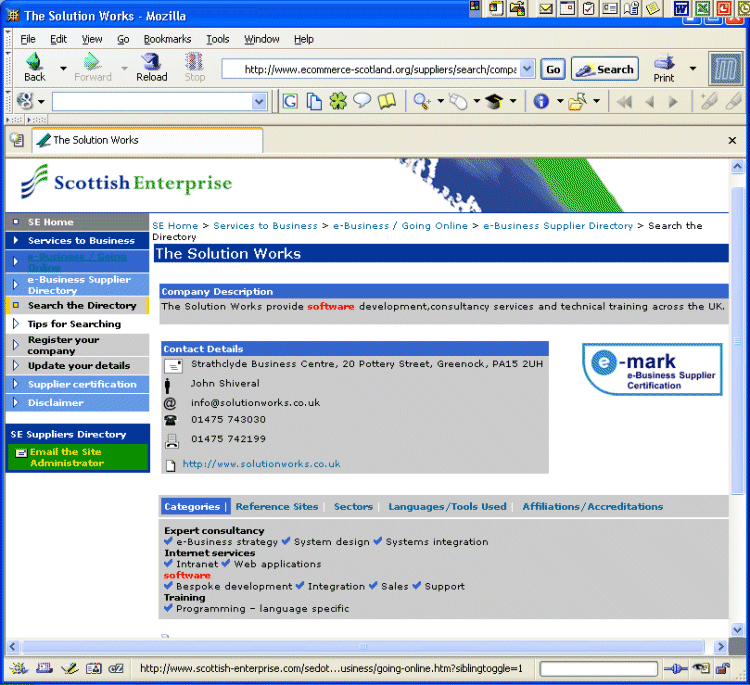Viewport: 750px width, 685px height.
Task: Click Tips for Searching sidebar link
Action: [74, 324]
